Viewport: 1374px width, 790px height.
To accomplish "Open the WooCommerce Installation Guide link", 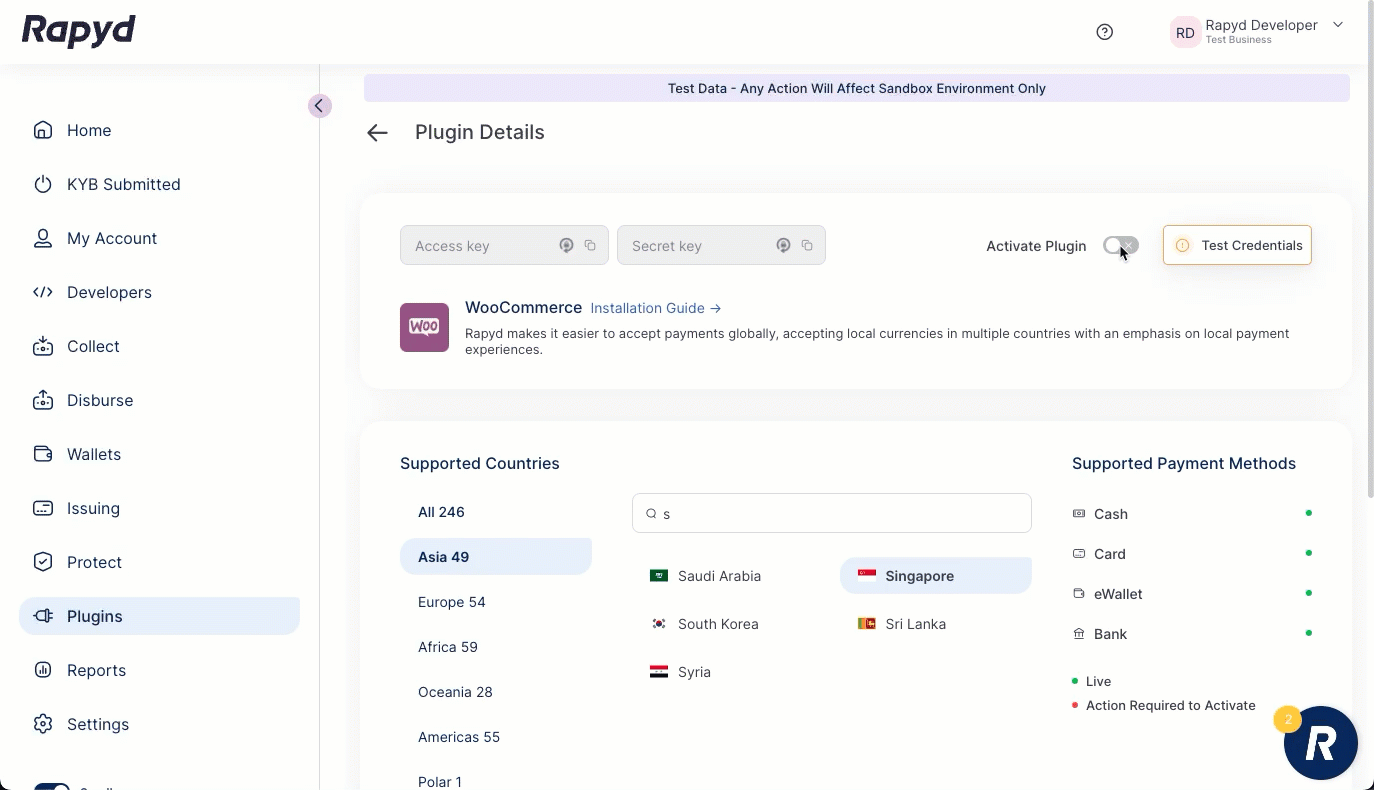I will pos(655,308).
